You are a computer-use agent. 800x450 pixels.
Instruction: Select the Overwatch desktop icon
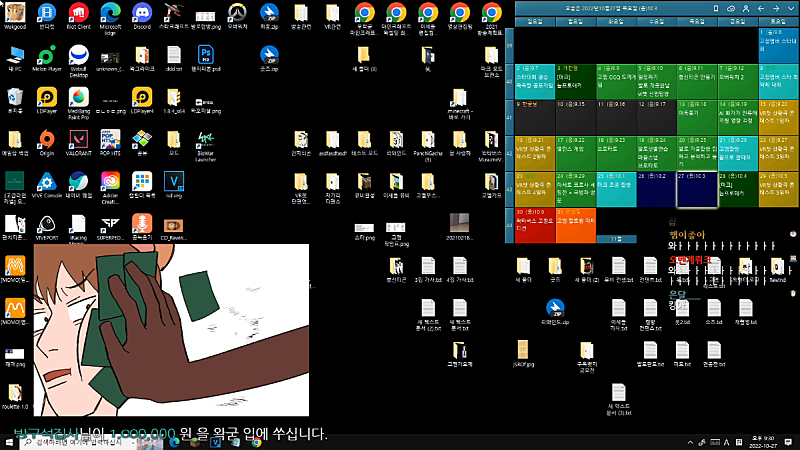(237, 13)
